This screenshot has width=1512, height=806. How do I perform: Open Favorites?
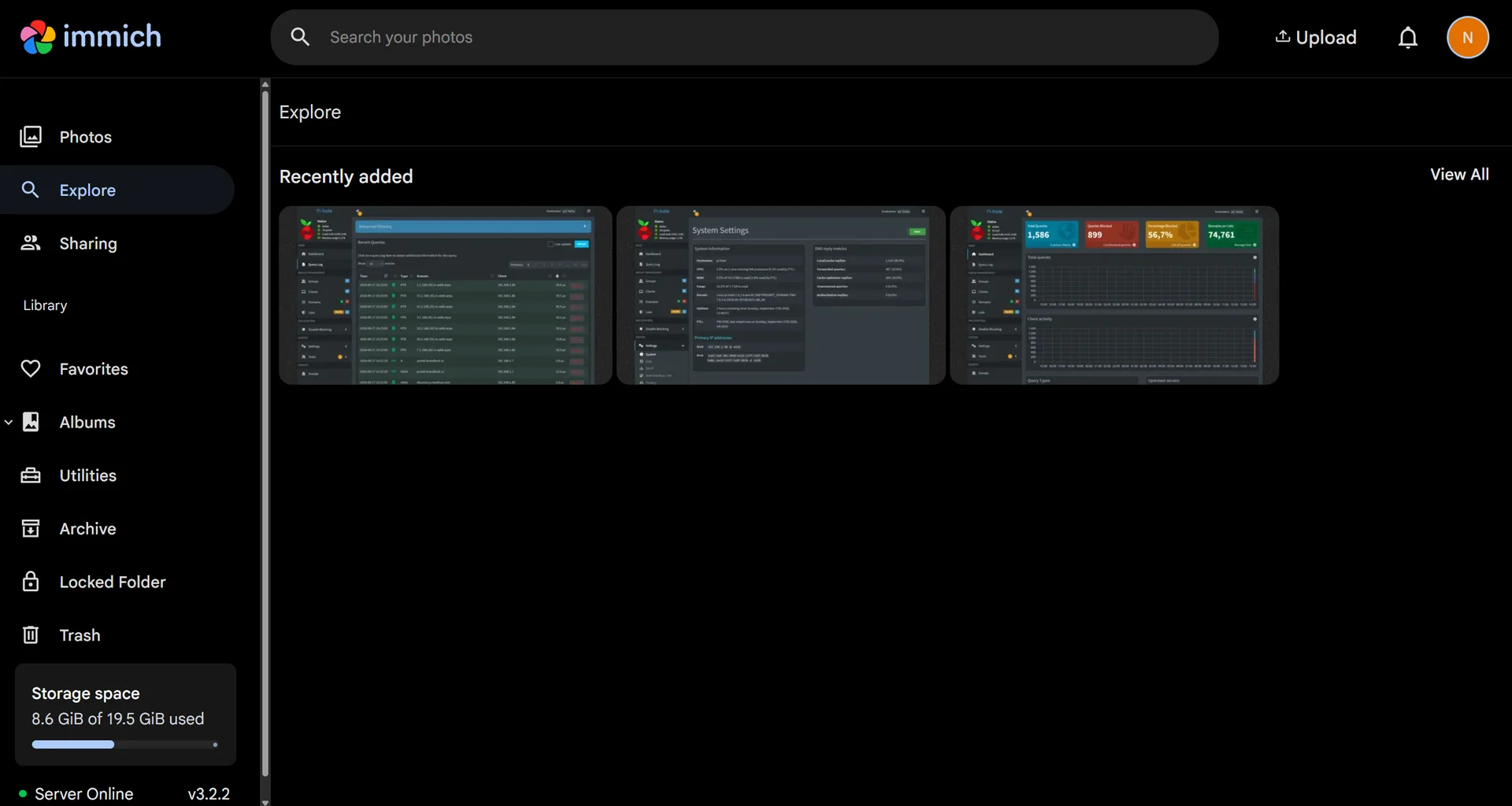point(94,369)
